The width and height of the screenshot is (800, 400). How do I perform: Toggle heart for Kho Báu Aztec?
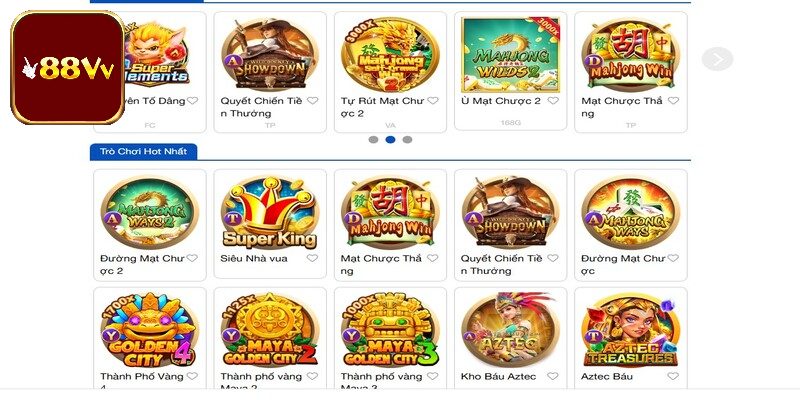click(553, 376)
